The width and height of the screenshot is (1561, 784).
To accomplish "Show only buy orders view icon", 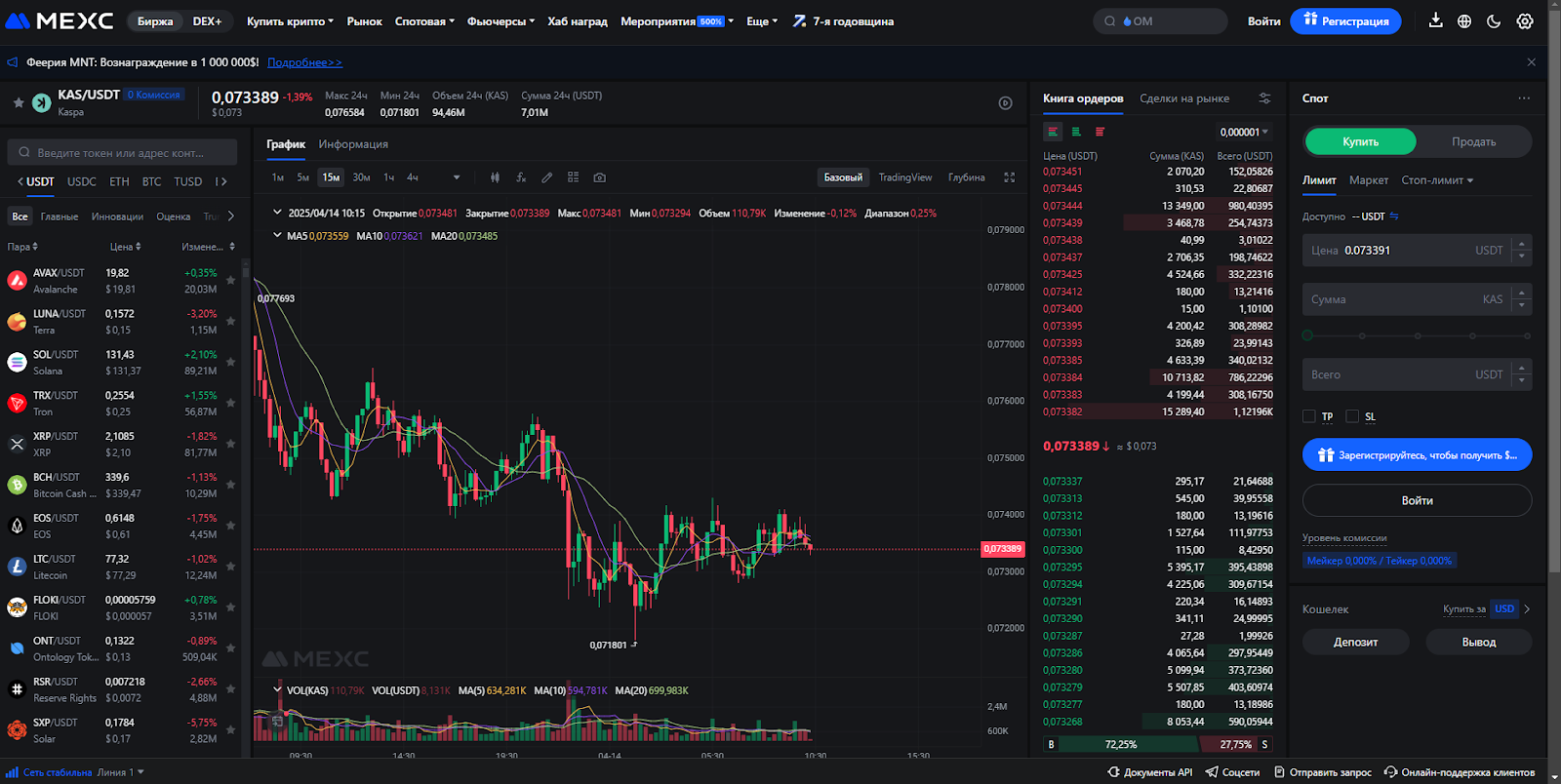I will point(1076,132).
